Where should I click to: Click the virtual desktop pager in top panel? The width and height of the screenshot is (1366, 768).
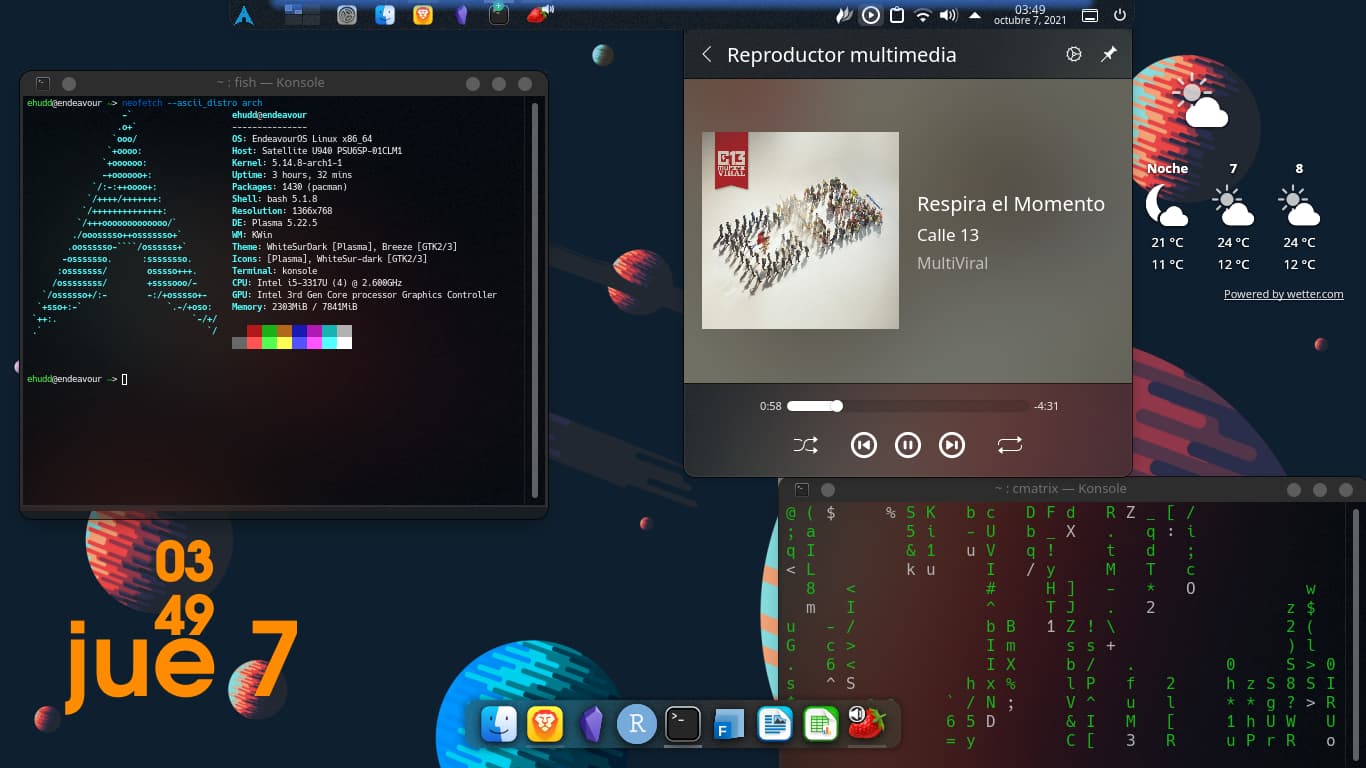click(302, 14)
